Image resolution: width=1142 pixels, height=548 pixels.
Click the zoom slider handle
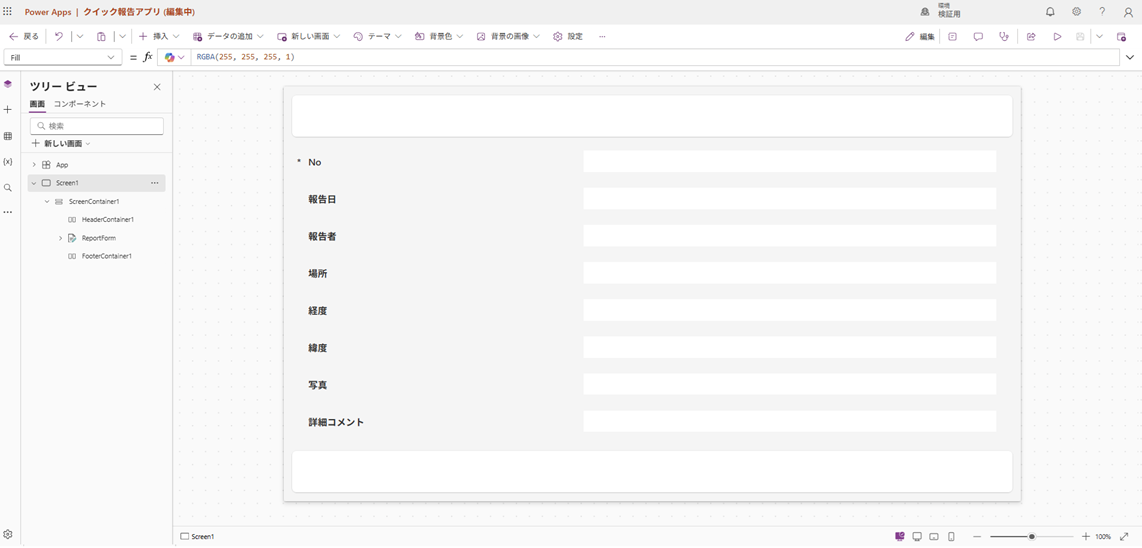coord(1032,537)
